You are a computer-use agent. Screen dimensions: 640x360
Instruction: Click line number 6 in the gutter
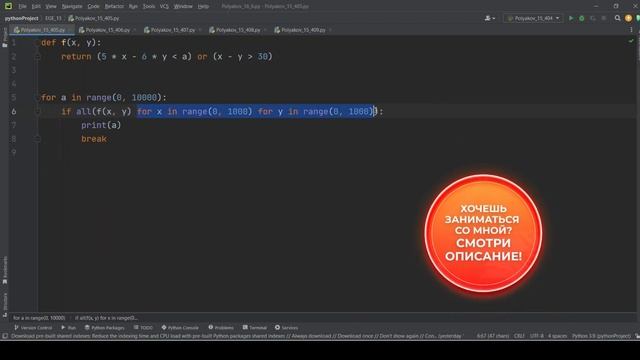(x=13, y=111)
